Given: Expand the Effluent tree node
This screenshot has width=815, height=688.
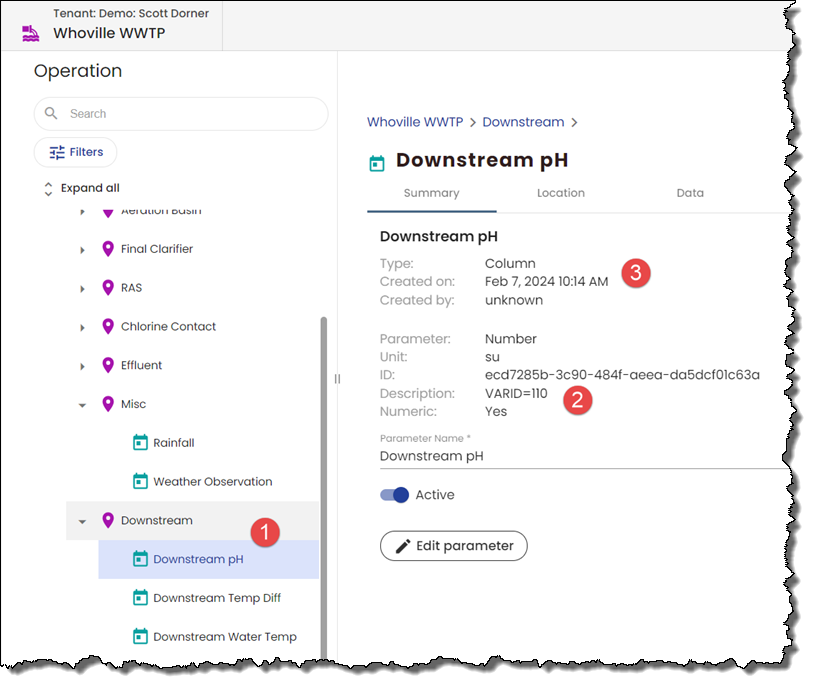Looking at the screenshot, I should pos(83,367).
